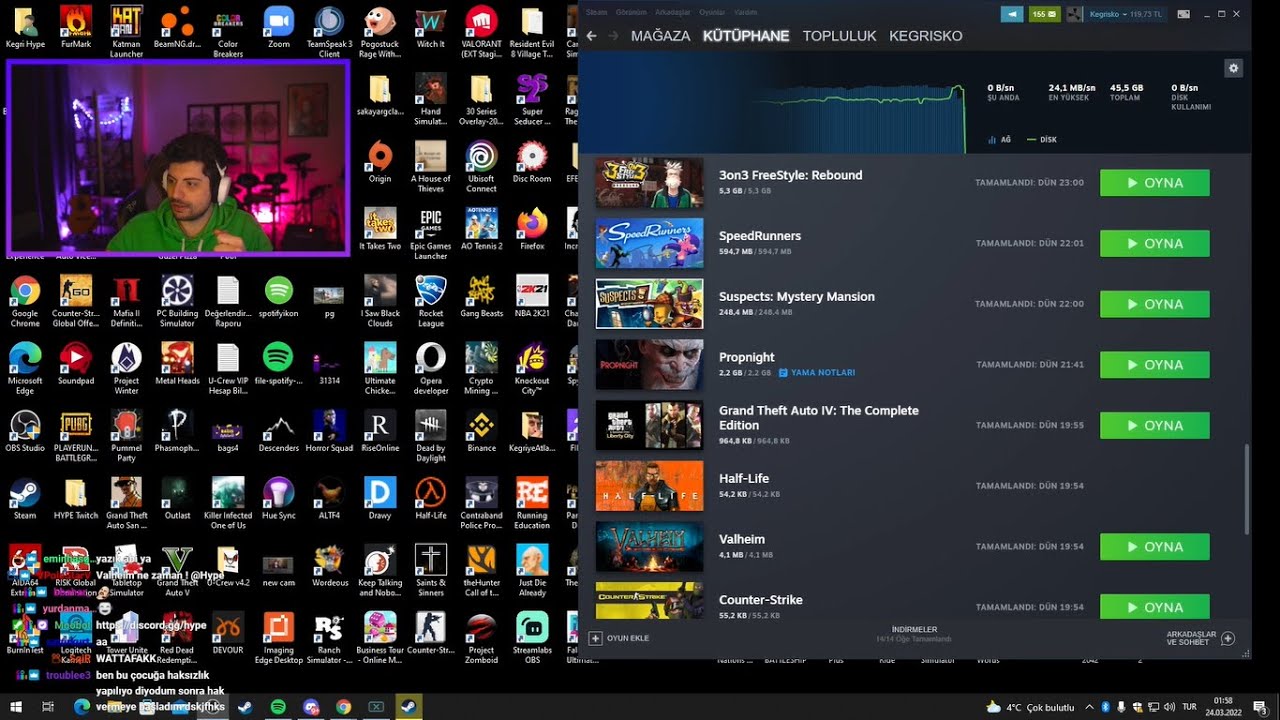Open Windows notification center
Image resolution: width=1280 pixels, height=720 pixels.
point(1260,706)
